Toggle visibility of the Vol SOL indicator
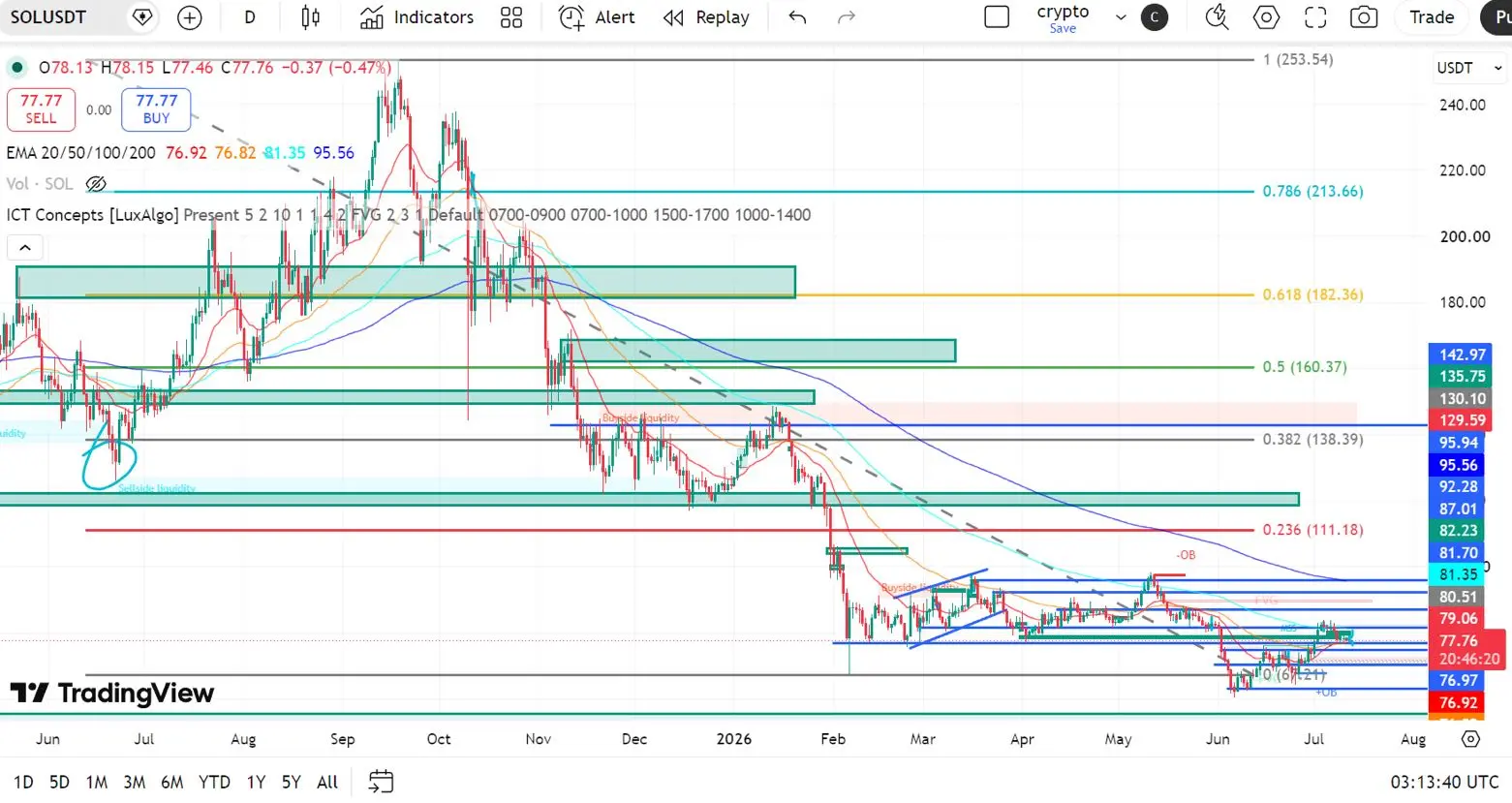This screenshot has width=1512, height=803. coord(95,184)
